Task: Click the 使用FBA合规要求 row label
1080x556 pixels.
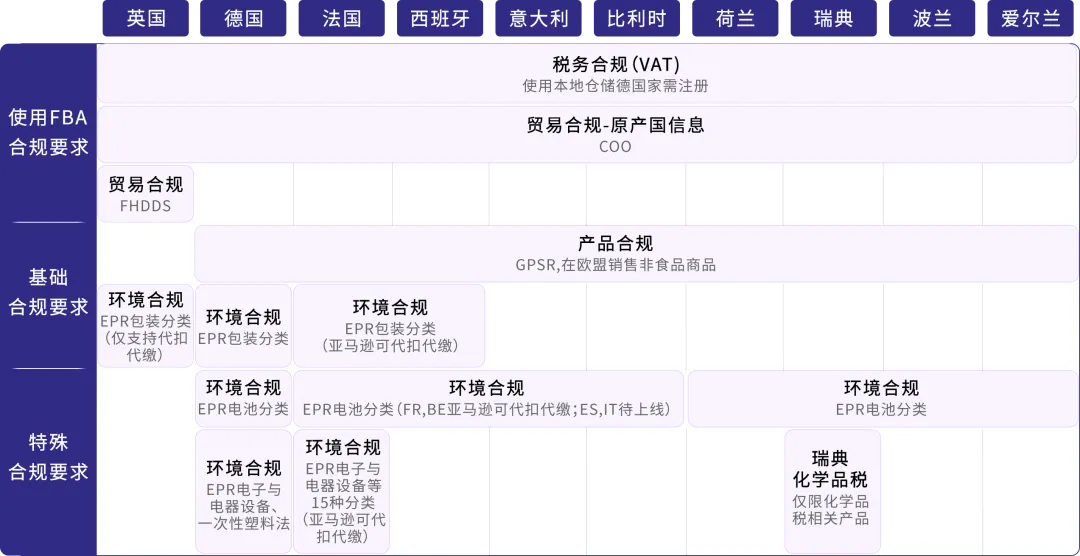Action: pos(48,133)
